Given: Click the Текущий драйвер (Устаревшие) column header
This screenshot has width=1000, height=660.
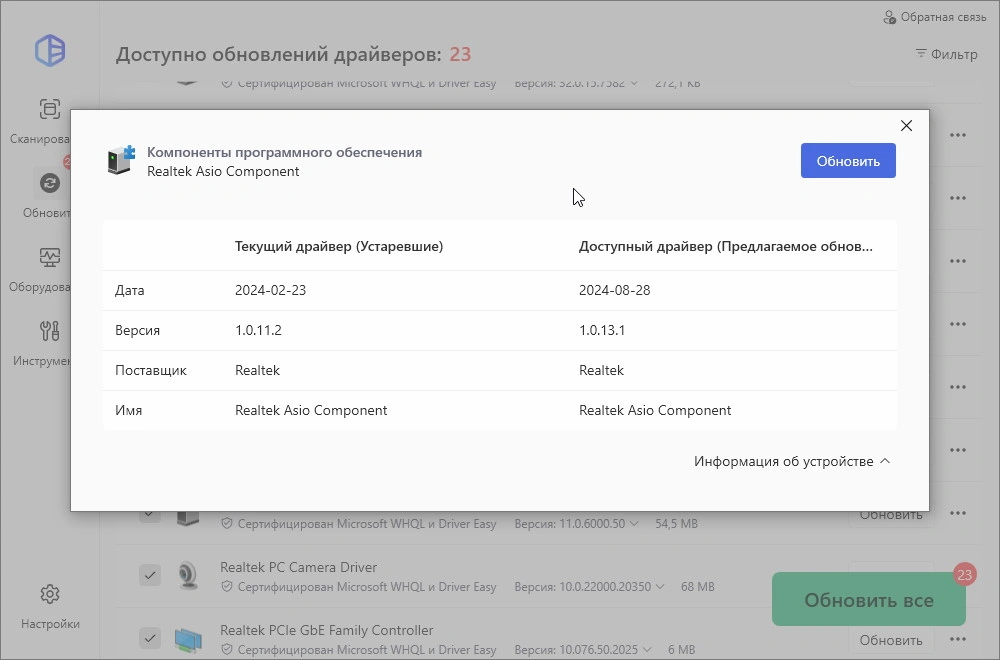Looking at the screenshot, I should pyautogui.click(x=339, y=246).
